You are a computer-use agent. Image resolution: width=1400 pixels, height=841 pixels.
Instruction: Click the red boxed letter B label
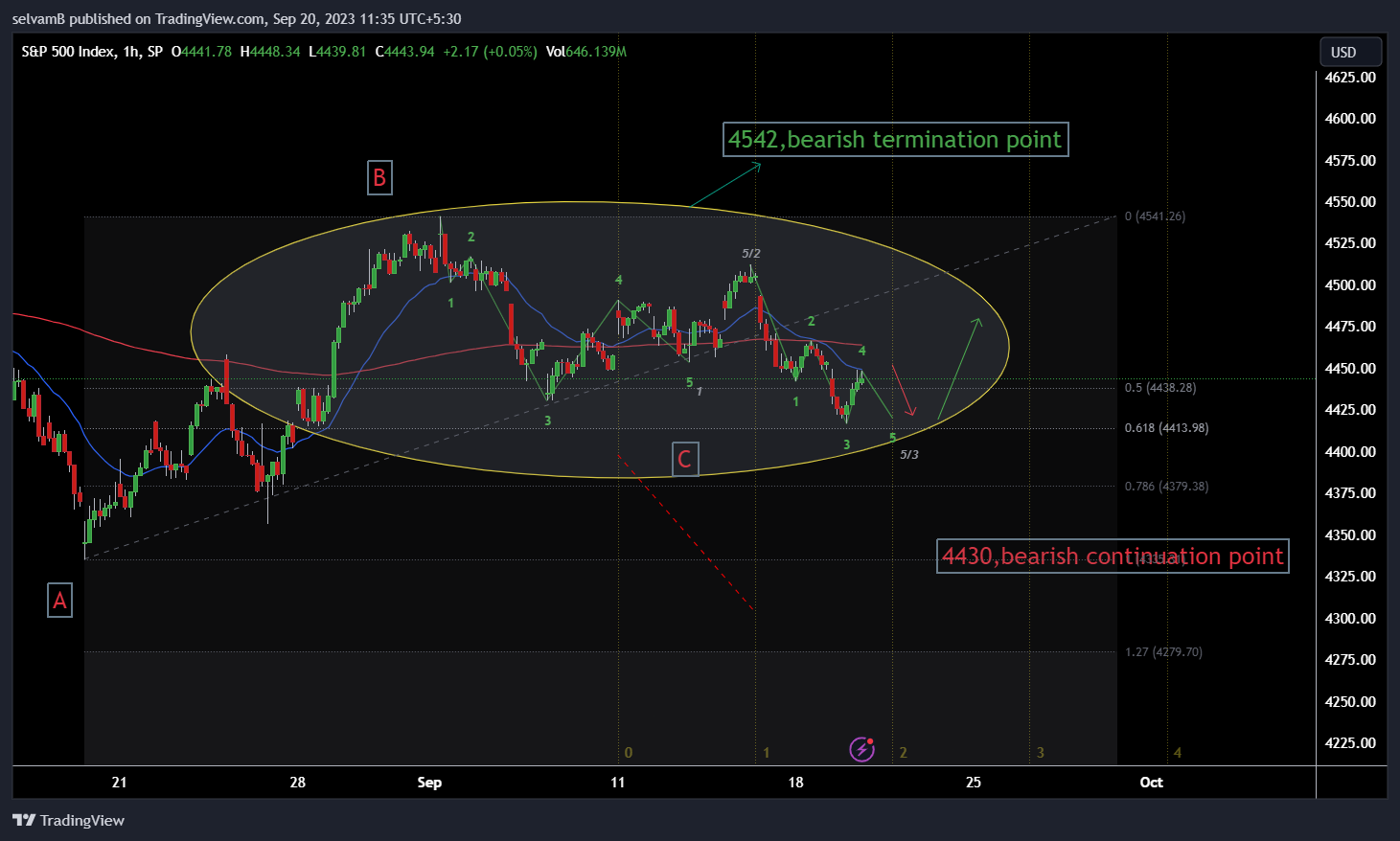tap(379, 177)
